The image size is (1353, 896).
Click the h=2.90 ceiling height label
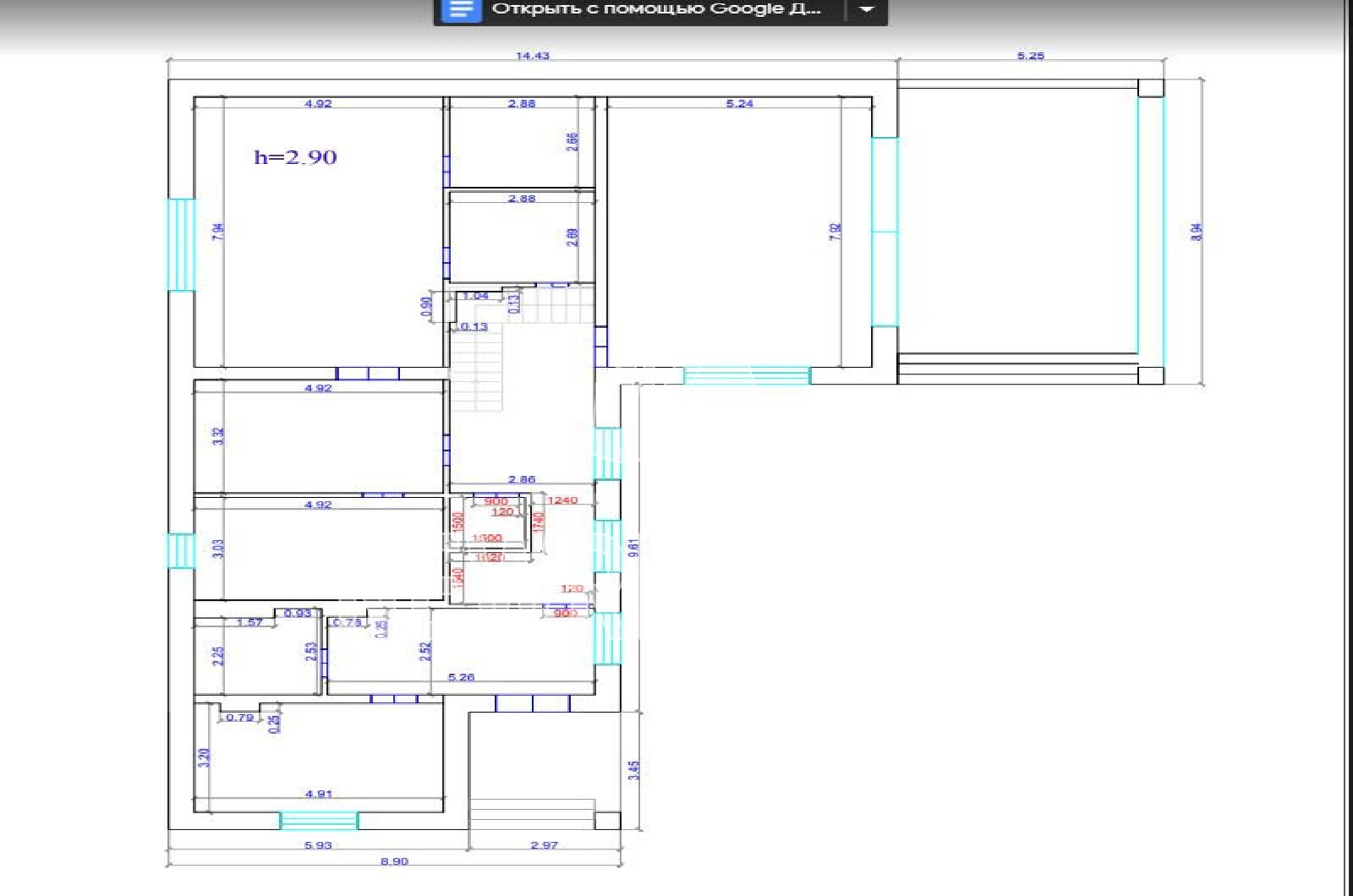[295, 157]
